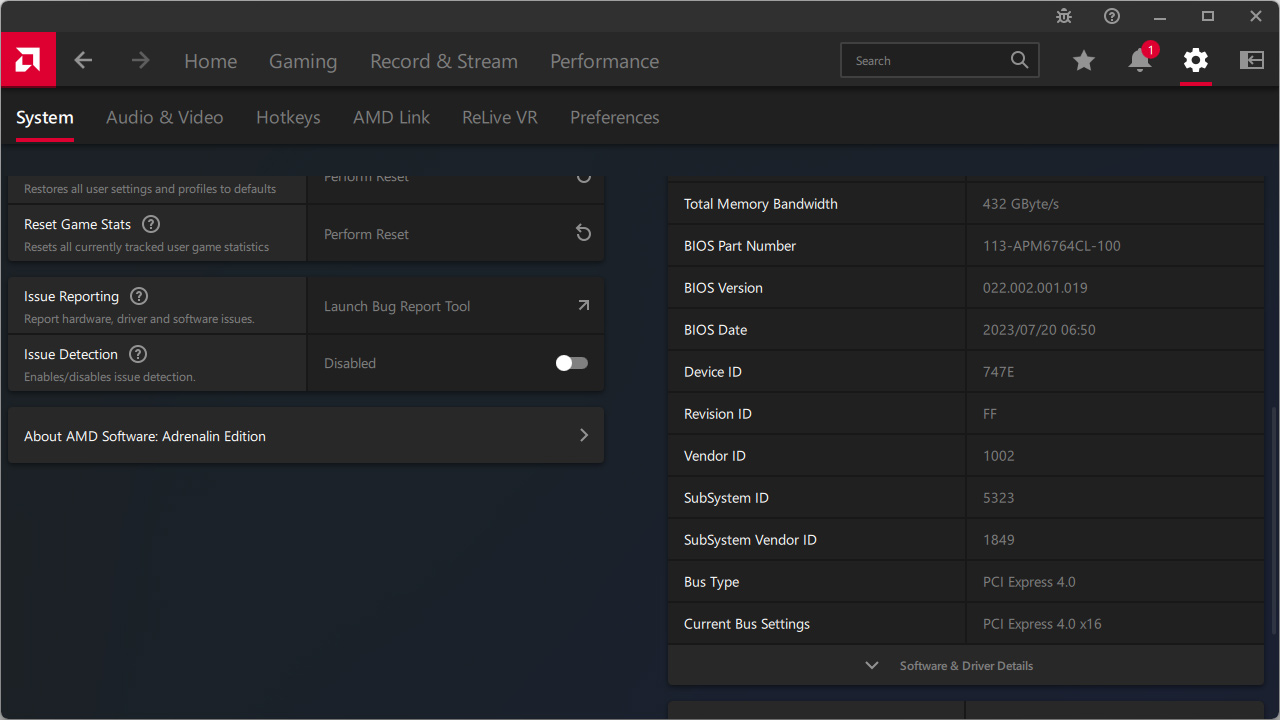Open the Hotkeys tab

pyautogui.click(x=288, y=118)
